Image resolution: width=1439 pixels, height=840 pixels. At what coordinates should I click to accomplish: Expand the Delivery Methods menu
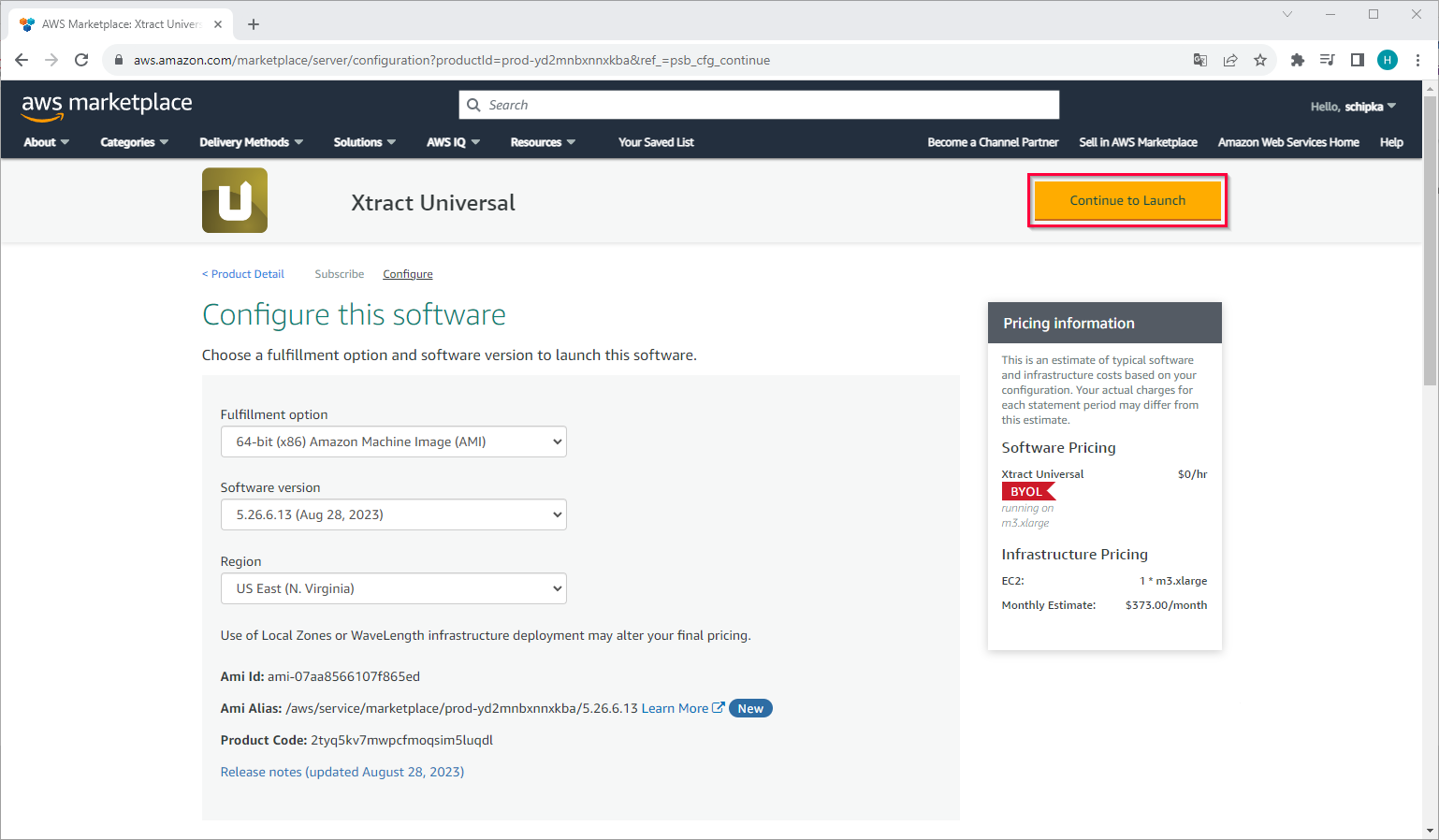[252, 142]
